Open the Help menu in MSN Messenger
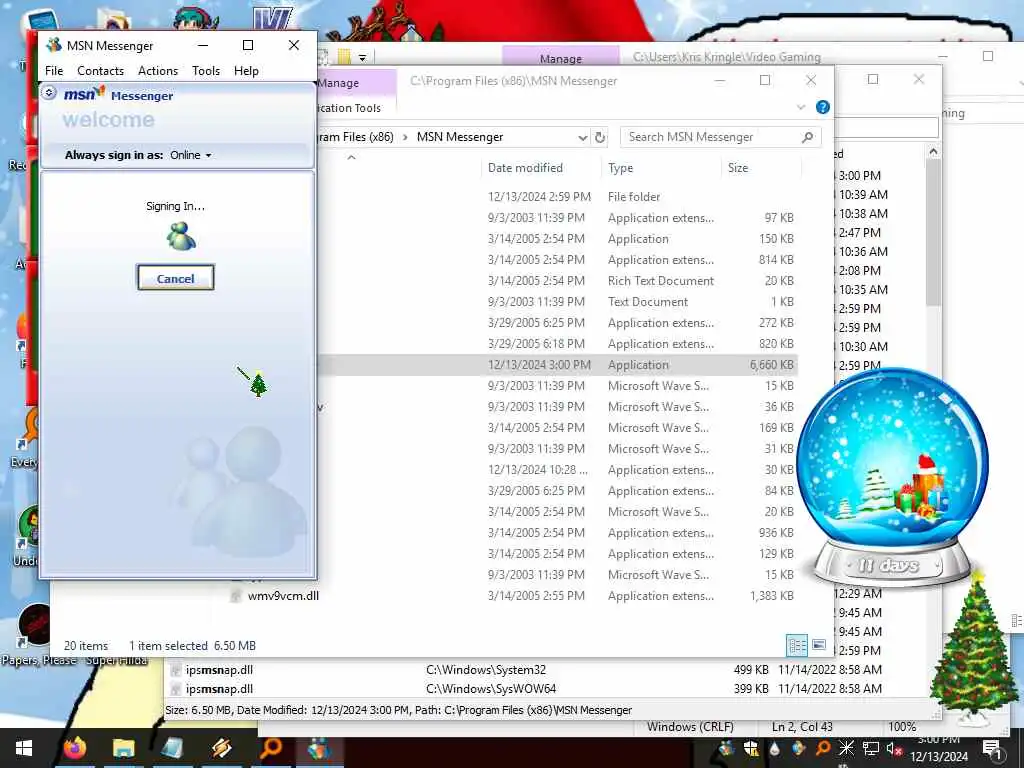The width and height of the screenshot is (1024, 768). [246, 71]
